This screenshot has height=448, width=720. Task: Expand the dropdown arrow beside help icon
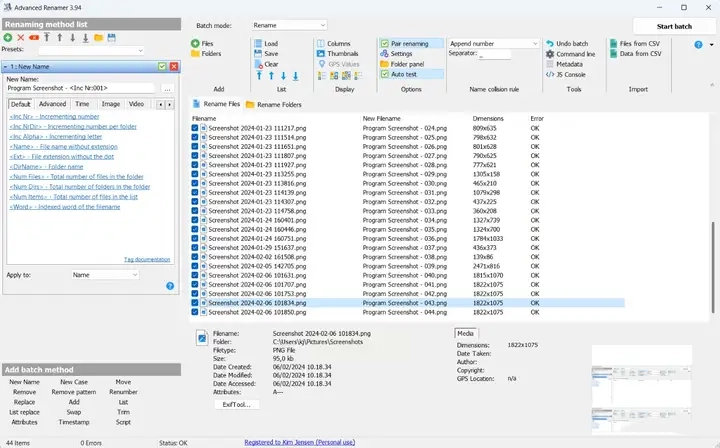712,45
